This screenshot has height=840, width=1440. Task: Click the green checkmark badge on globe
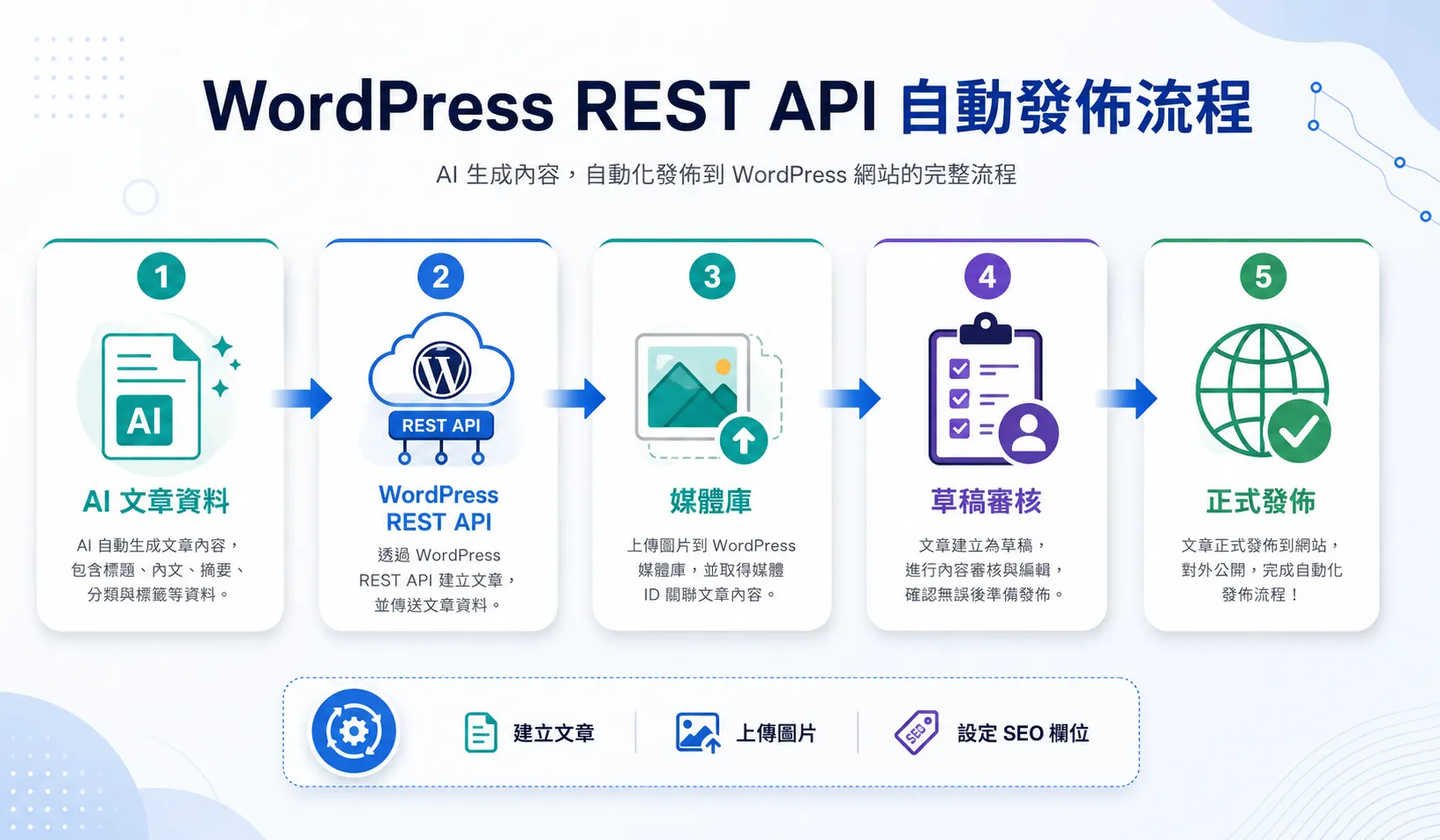point(1299,431)
